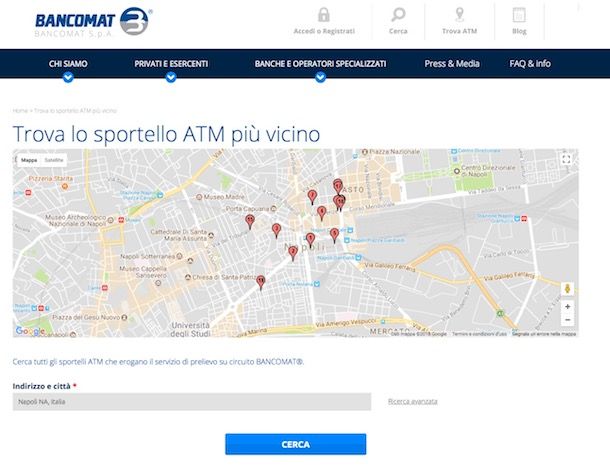Click Museo Madre map place icon
610x465 pixels.
click(199, 197)
